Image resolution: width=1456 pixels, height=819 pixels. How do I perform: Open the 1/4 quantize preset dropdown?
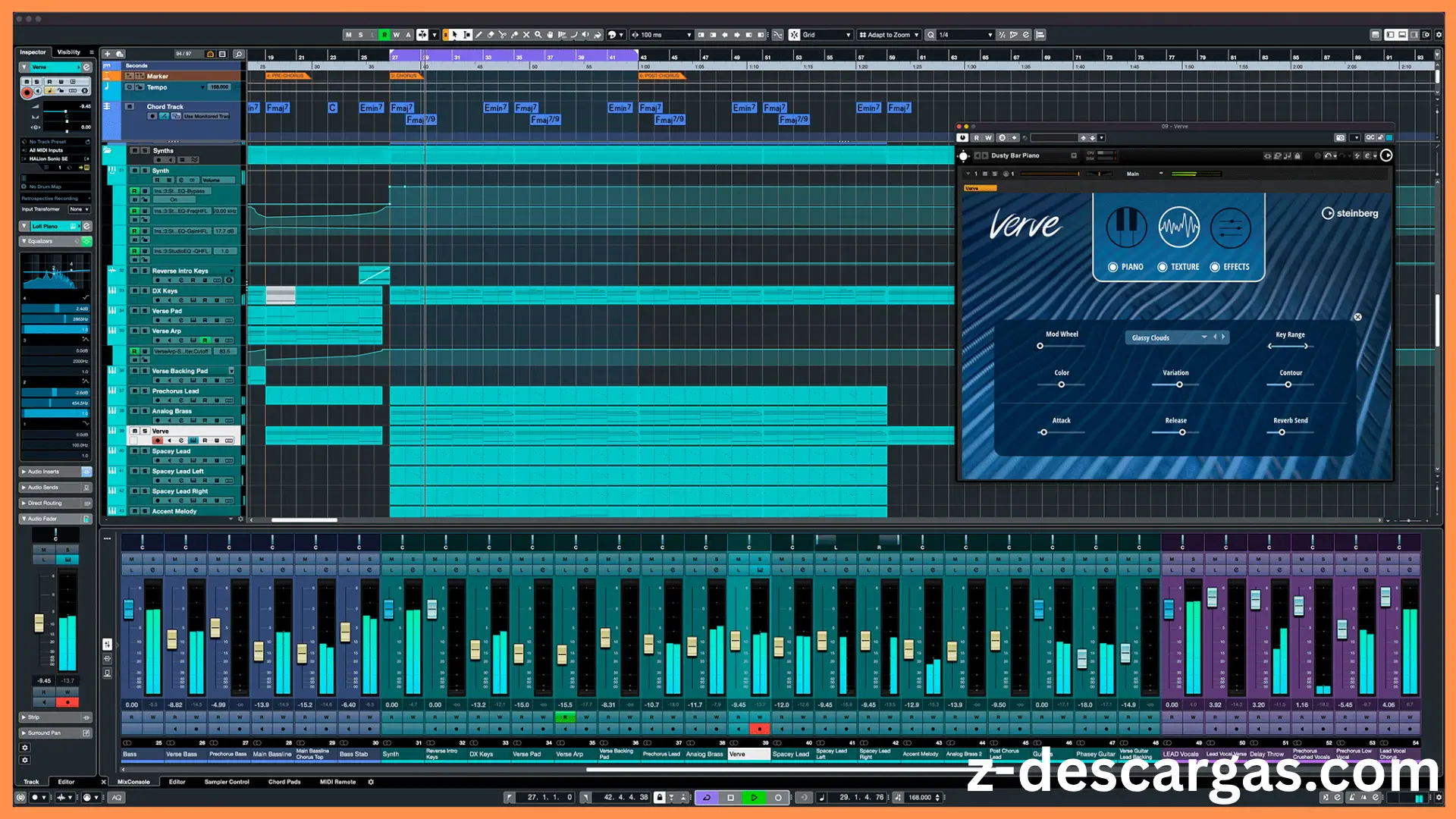965,35
